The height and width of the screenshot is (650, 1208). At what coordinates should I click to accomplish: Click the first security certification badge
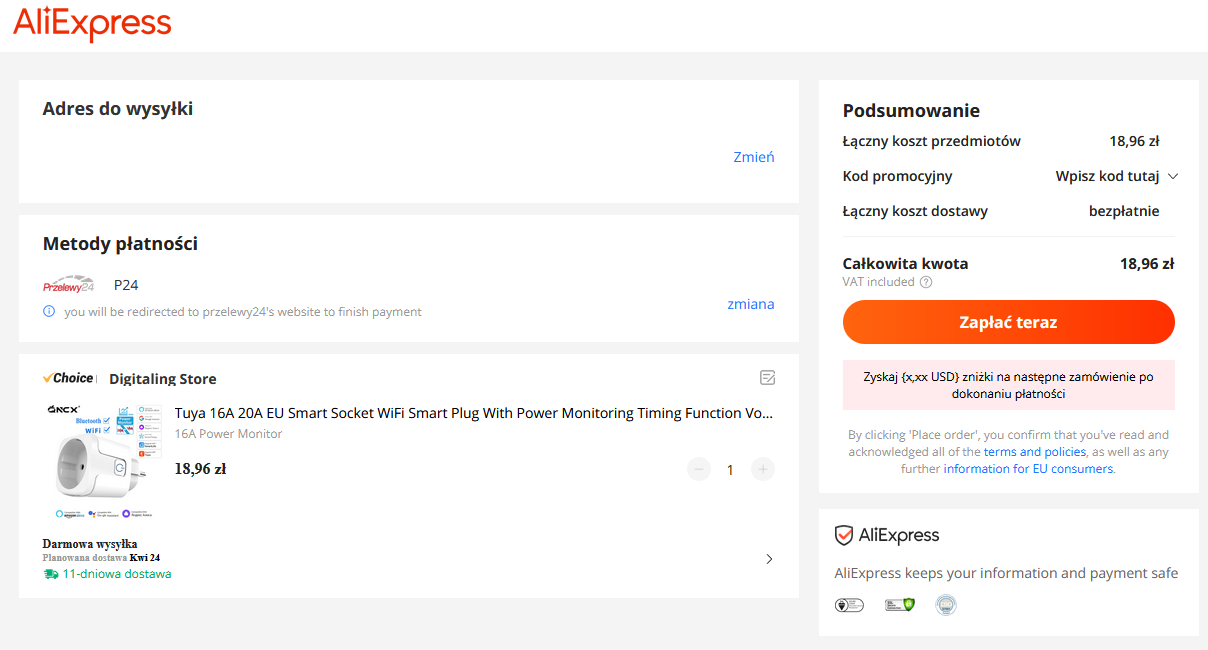(849, 605)
